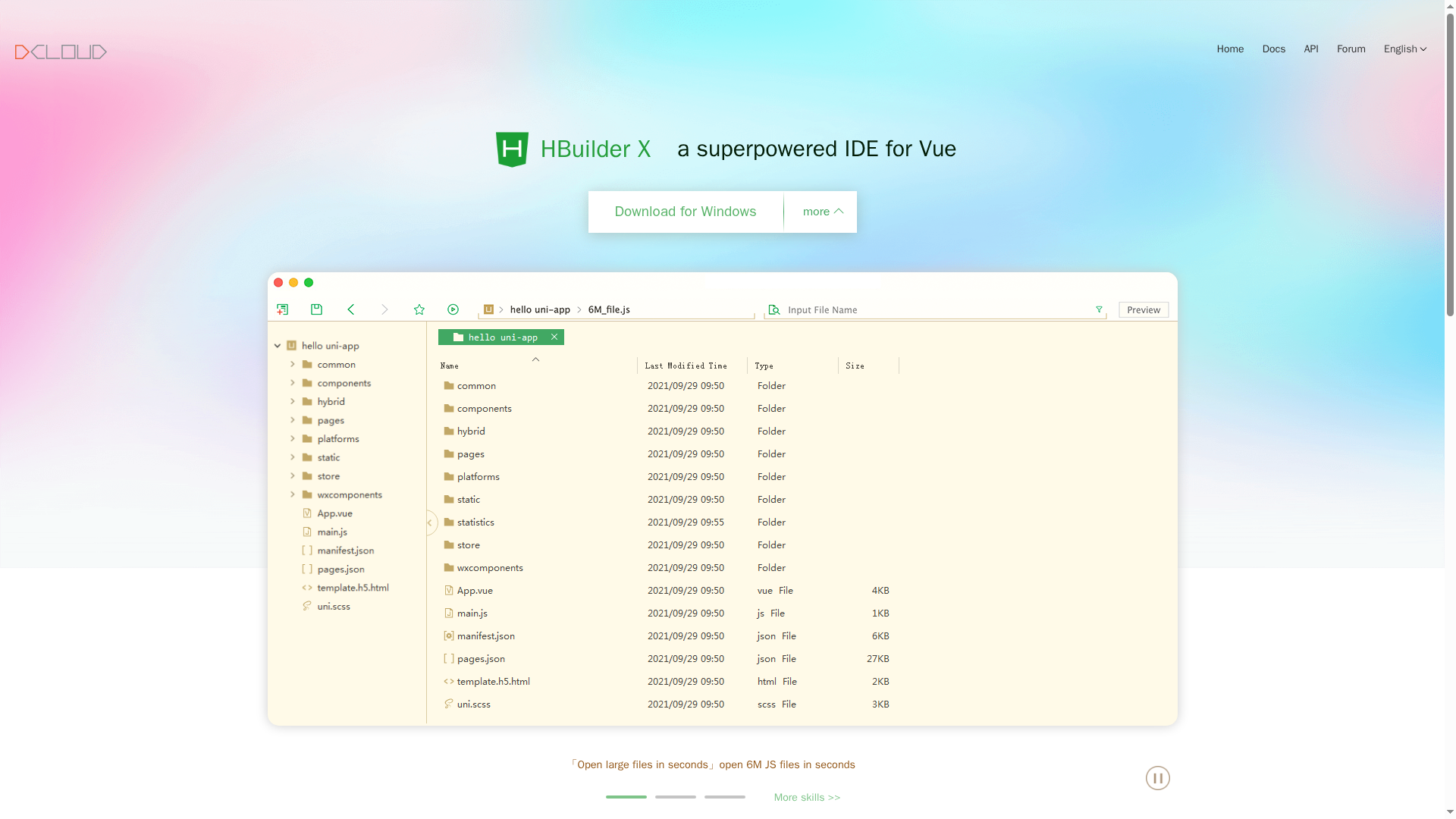Click the Input File Name field
Image resolution: width=1456 pixels, height=819 pixels.
tap(937, 309)
